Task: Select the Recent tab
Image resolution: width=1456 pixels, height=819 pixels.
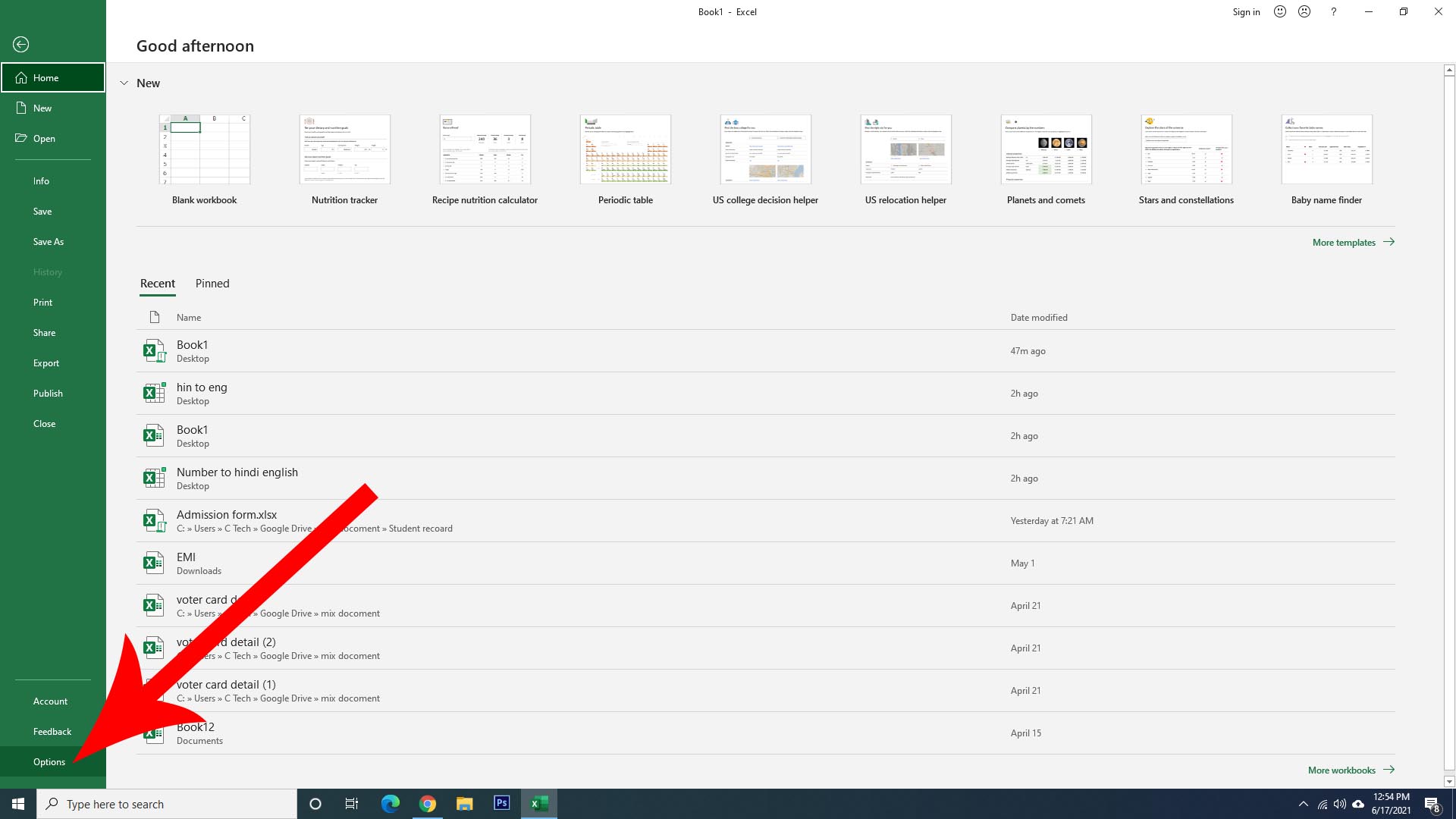Action: (157, 284)
